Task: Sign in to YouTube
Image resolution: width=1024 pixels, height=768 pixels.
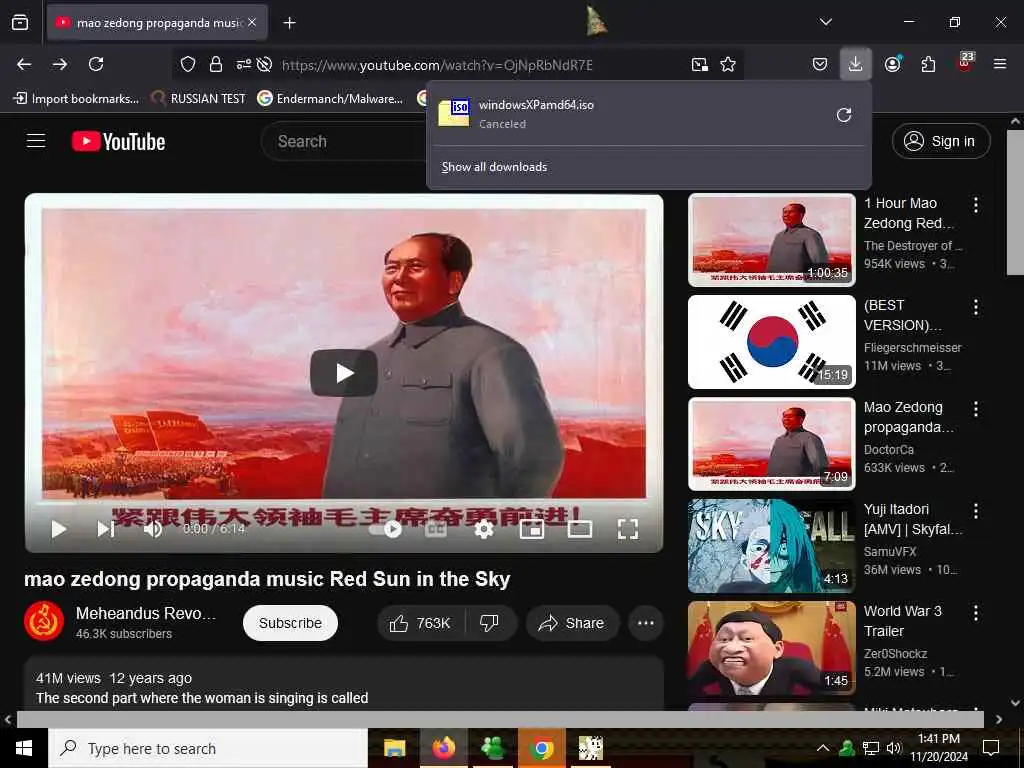Action: click(x=941, y=141)
